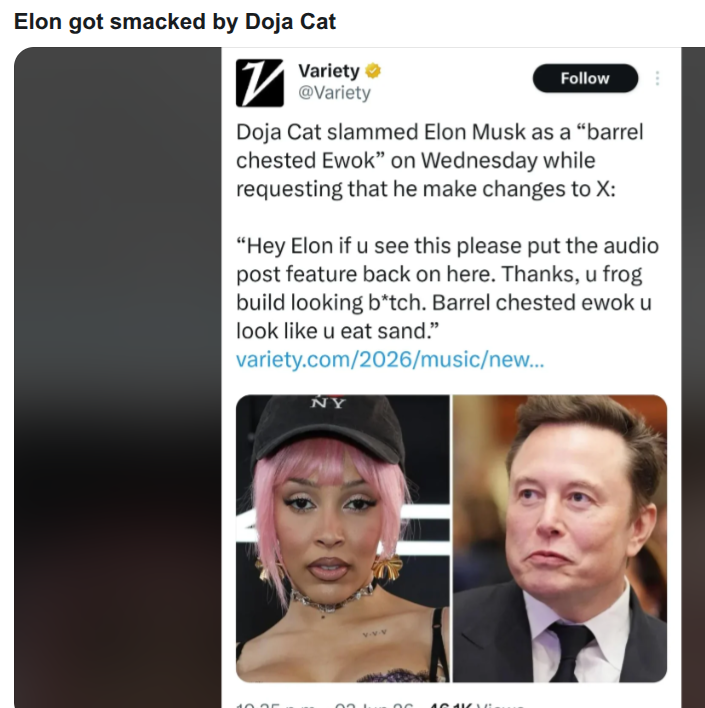Click the tweet text starting 'Doja Cat slammed'
The image size is (705, 708).
pyautogui.click(x=439, y=160)
